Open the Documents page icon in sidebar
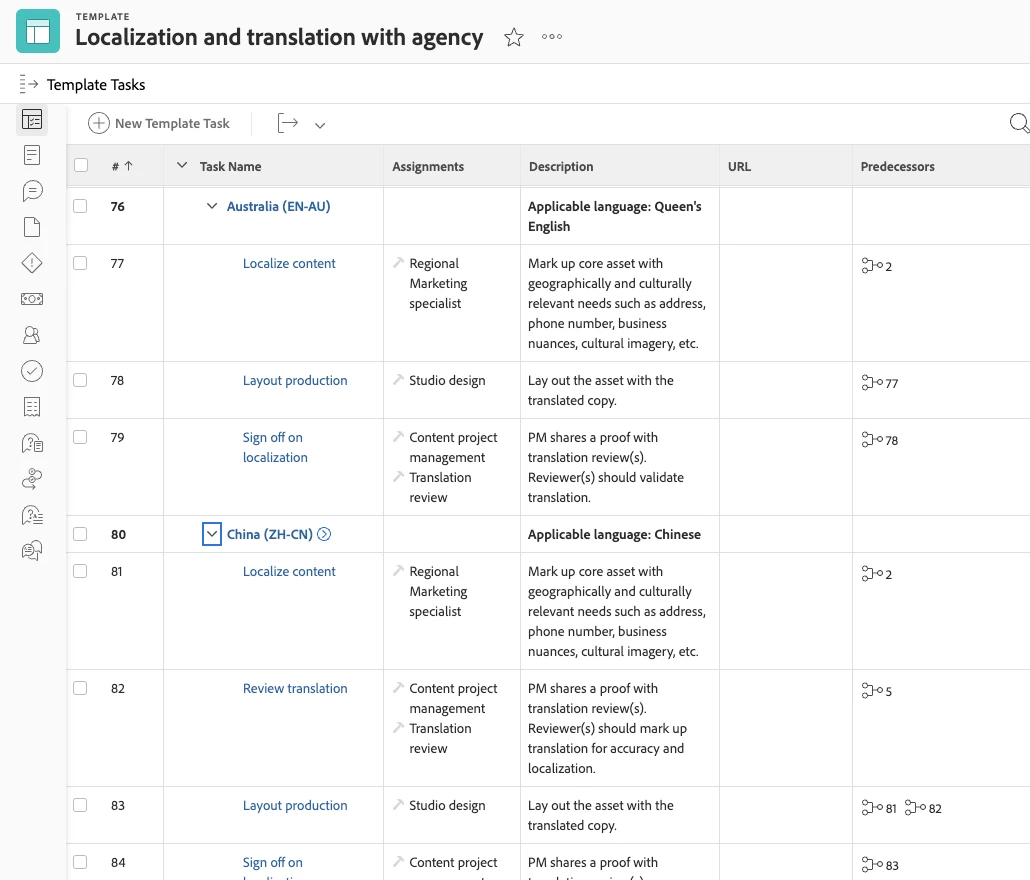The image size is (1030, 880). [x=32, y=227]
